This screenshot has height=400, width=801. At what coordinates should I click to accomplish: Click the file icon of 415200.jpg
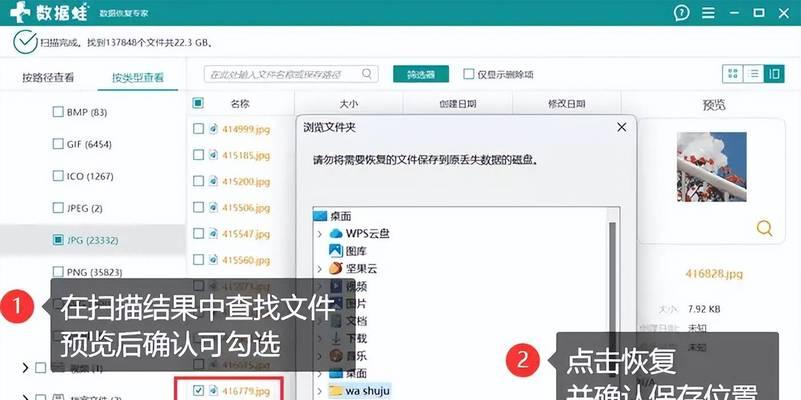point(213,181)
